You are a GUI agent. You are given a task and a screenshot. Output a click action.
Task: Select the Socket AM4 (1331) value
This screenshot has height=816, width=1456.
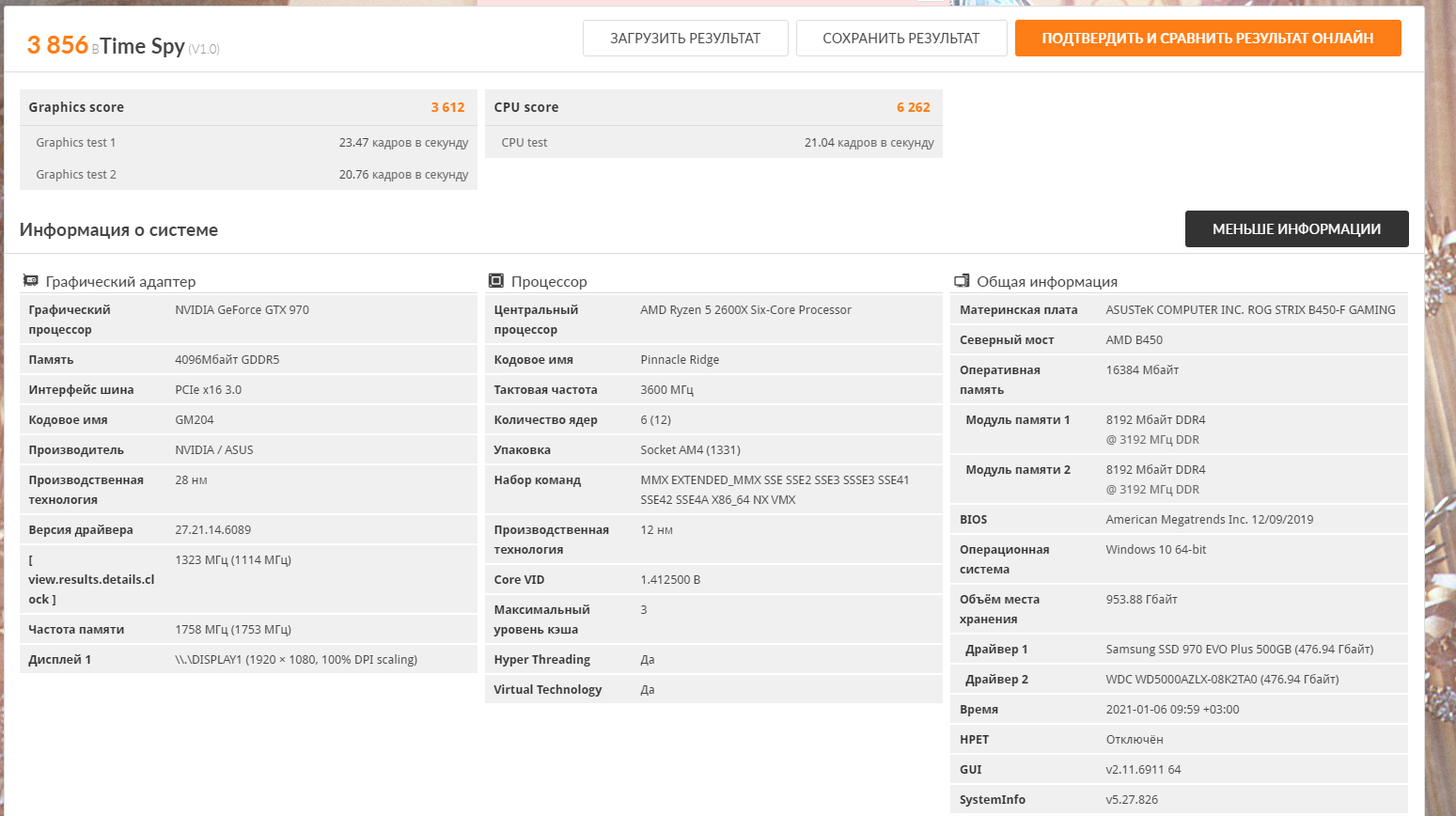(691, 450)
